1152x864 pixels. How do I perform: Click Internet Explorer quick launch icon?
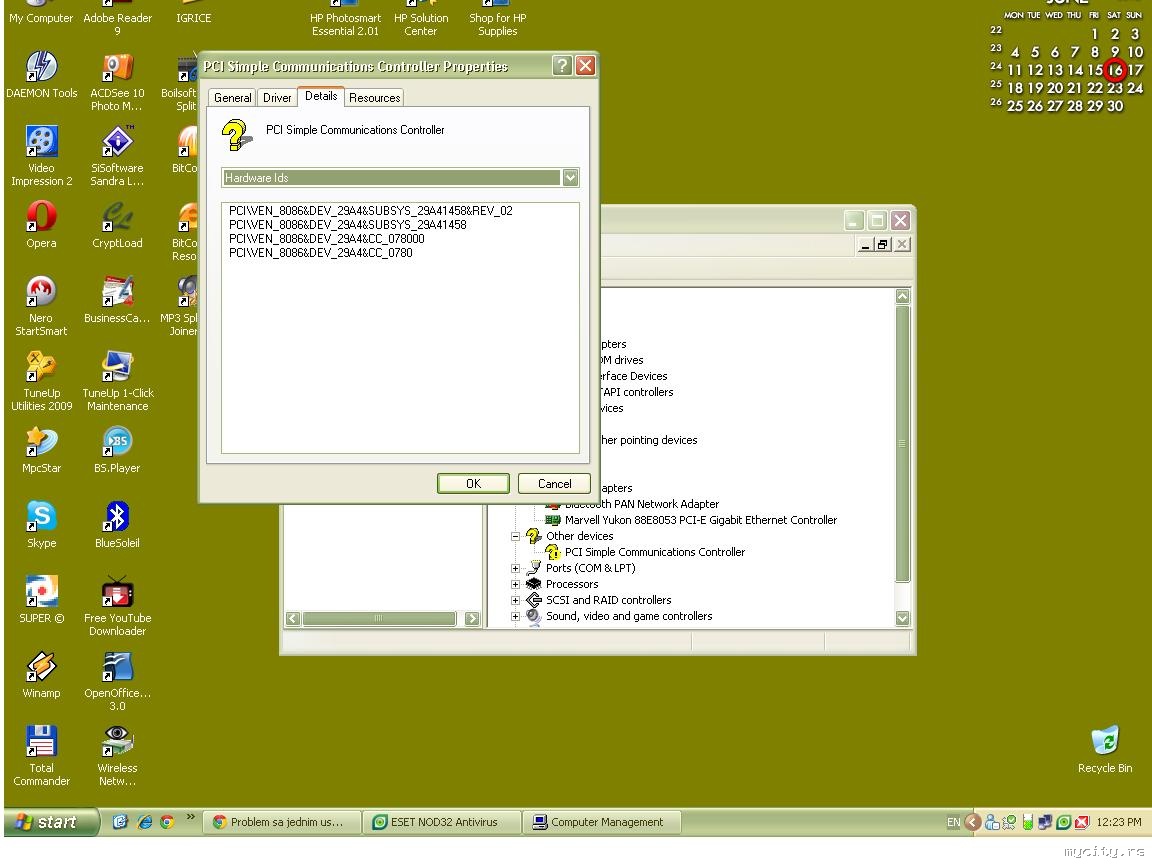tap(145, 822)
